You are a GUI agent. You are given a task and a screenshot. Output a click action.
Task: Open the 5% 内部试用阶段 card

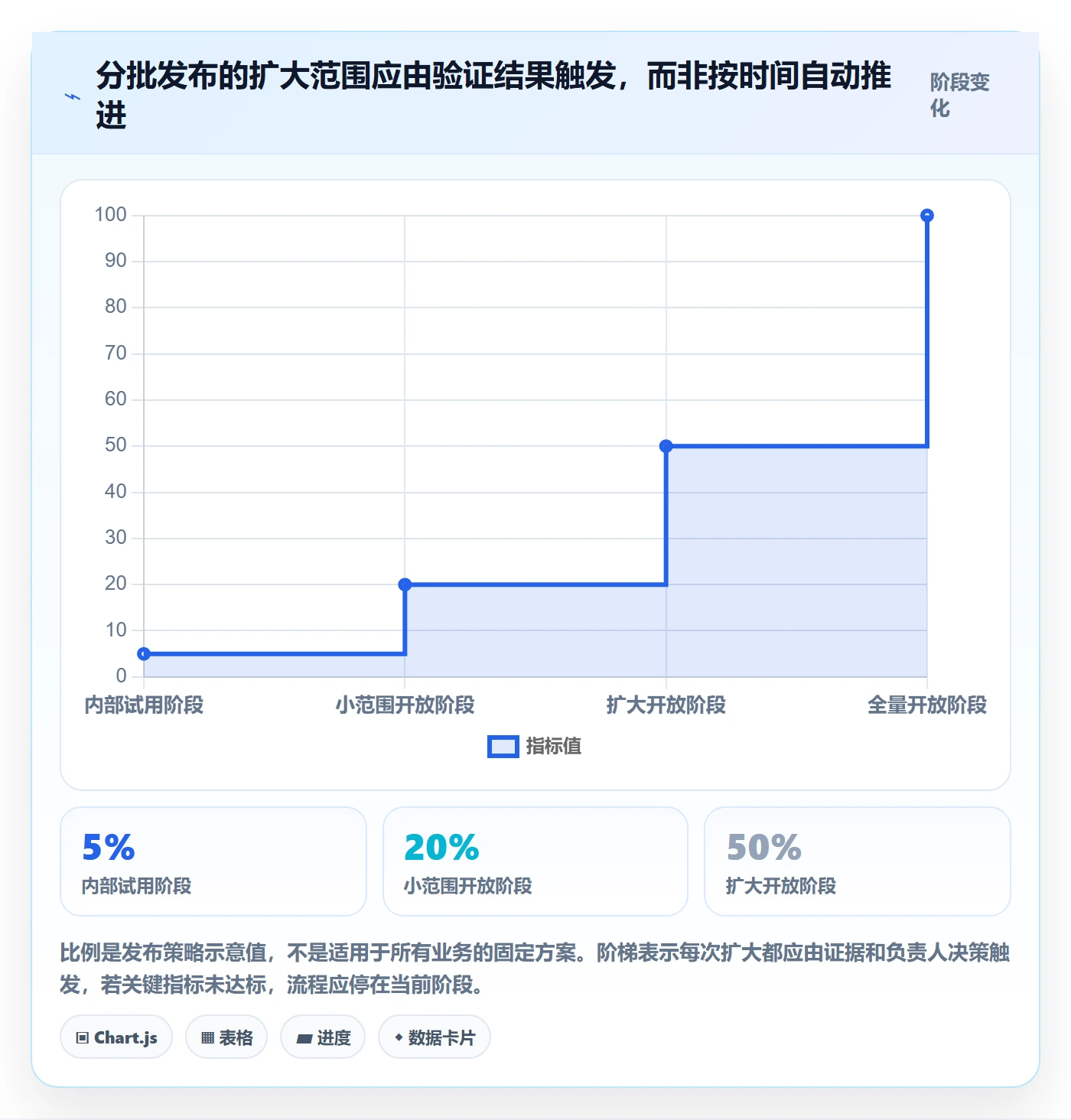[213, 861]
